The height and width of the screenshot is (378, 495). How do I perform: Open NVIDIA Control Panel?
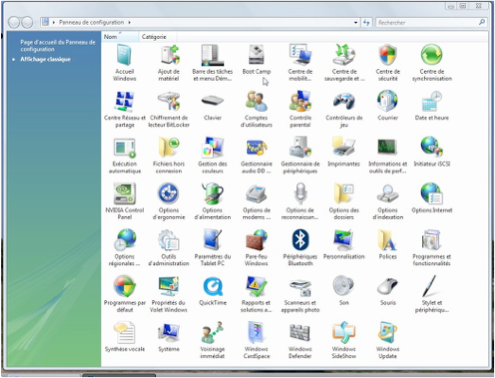pos(124,201)
